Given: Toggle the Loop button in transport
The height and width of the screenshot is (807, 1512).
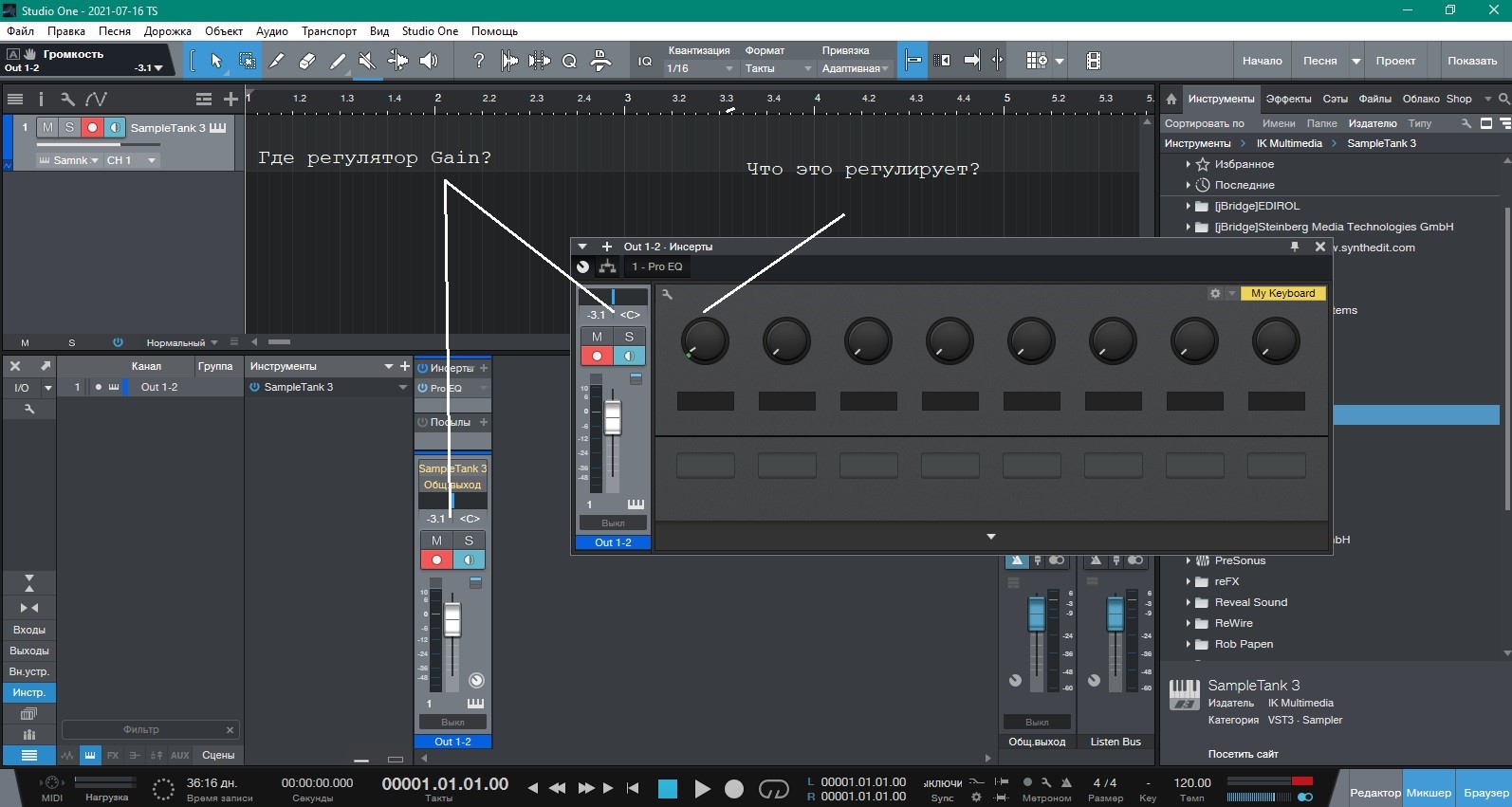Looking at the screenshot, I should 774,788.
